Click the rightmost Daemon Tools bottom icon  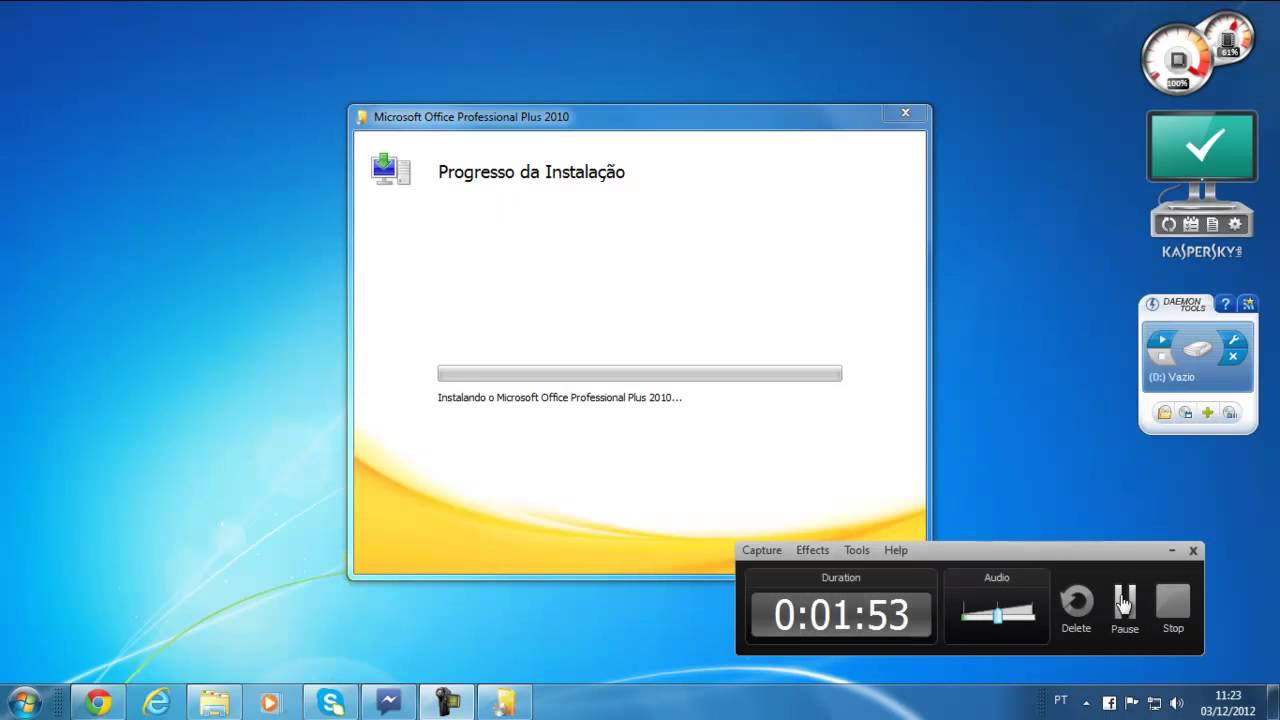(x=1230, y=412)
